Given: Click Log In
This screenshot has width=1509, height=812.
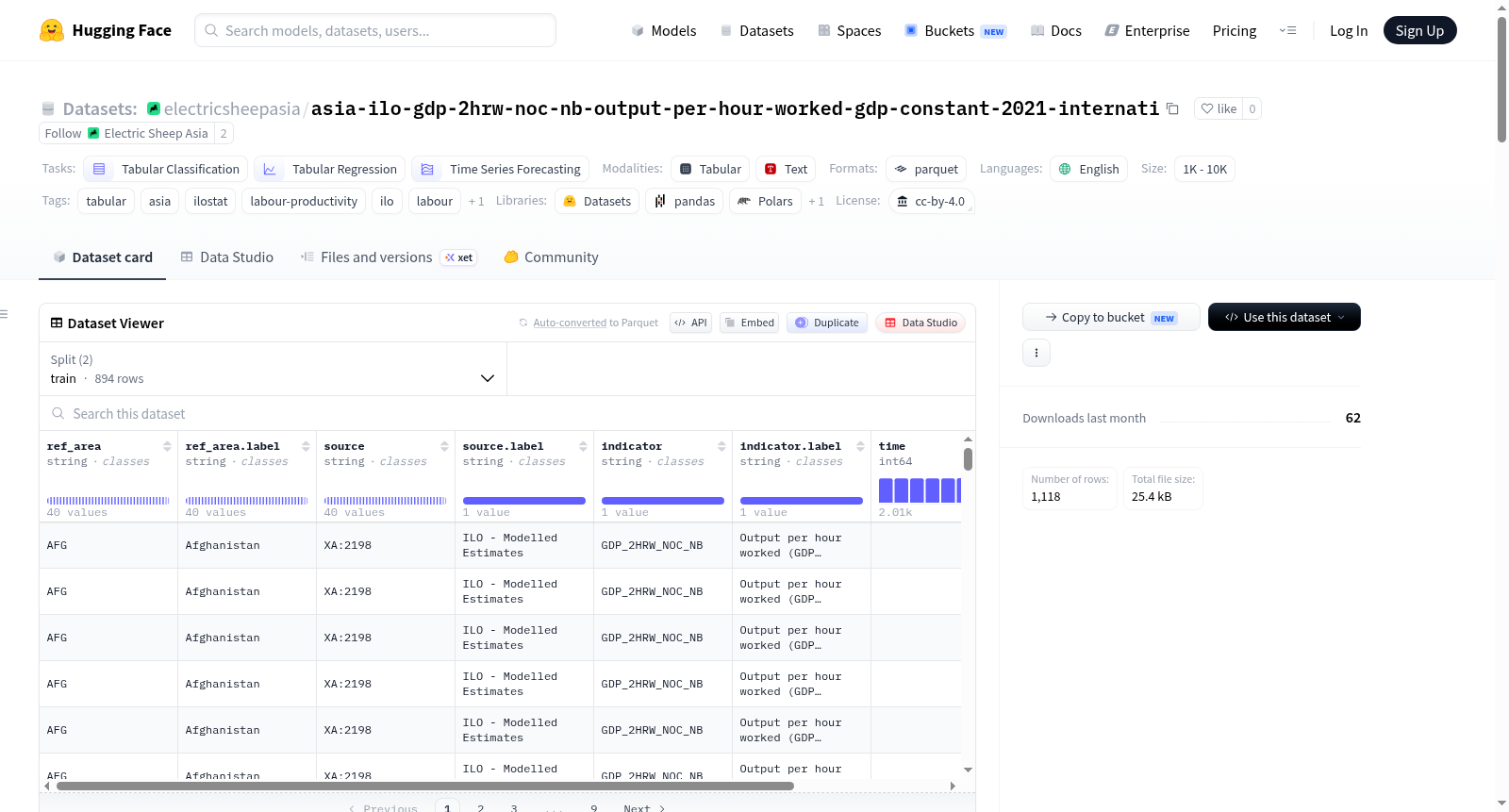Looking at the screenshot, I should [x=1349, y=30].
